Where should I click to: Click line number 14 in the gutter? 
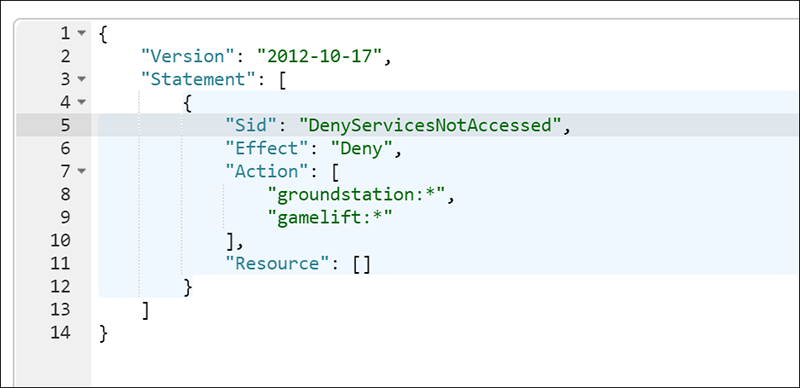[61, 332]
